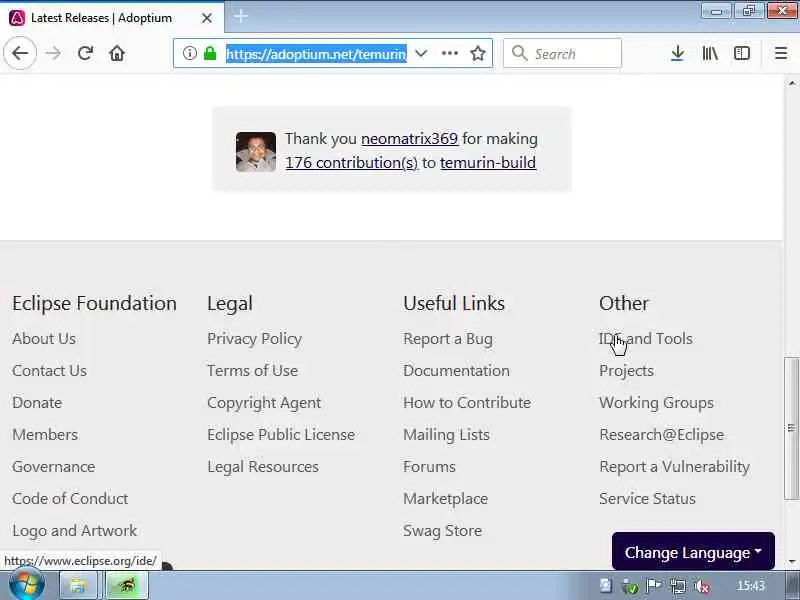This screenshot has height=600, width=800.
Task: Expand the Change Language dropdown
Action: point(693,552)
